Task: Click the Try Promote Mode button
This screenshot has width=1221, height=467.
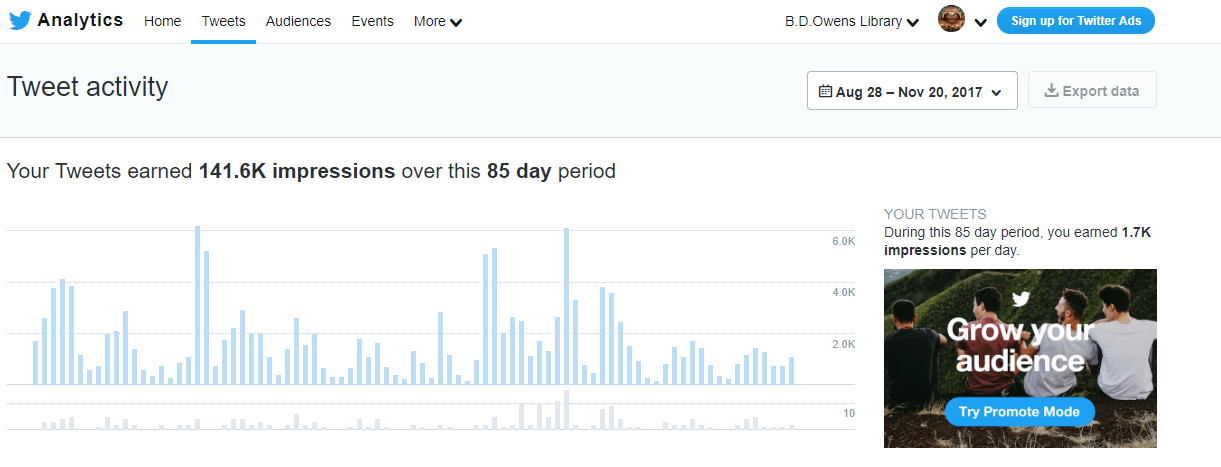Action: [1020, 412]
